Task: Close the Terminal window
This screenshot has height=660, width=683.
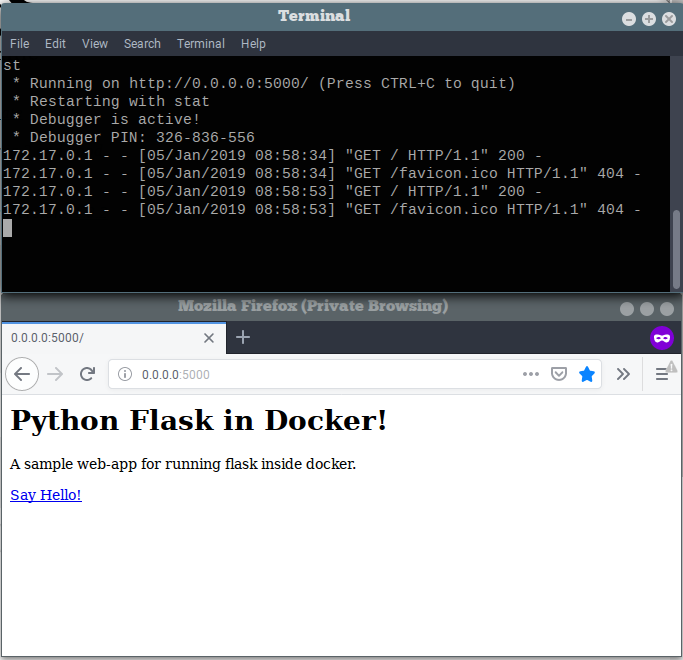Action: point(669,19)
